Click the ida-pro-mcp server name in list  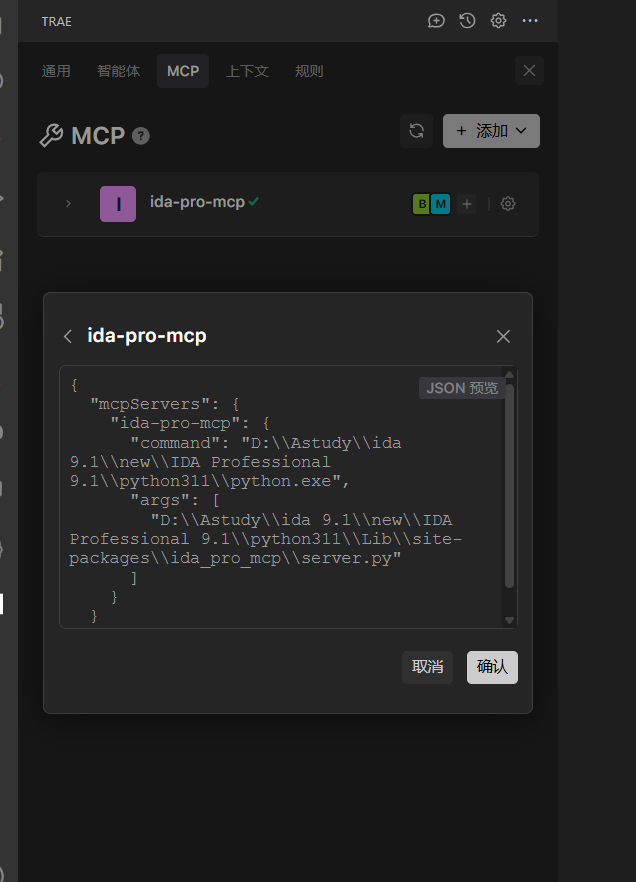point(197,202)
